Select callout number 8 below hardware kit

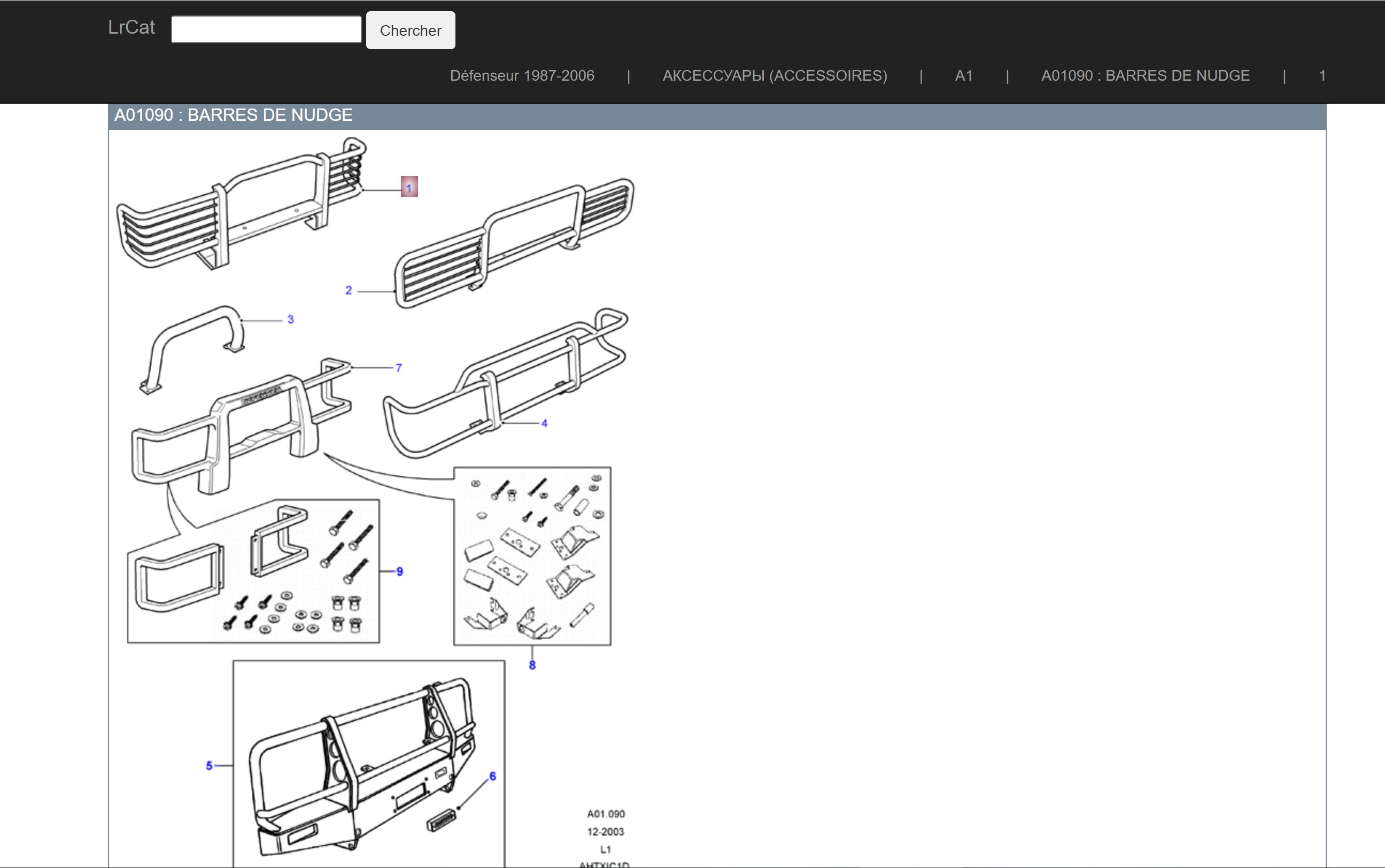point(532,665)
